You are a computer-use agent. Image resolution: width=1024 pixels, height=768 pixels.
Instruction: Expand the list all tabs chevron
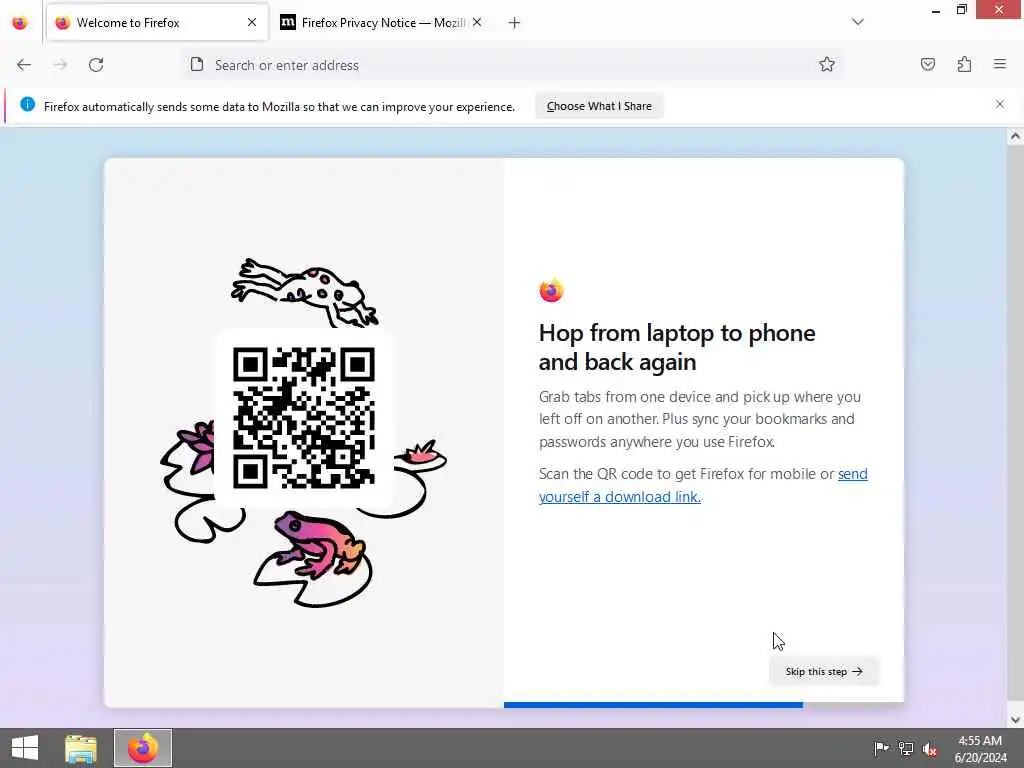[x=858, y=22]
